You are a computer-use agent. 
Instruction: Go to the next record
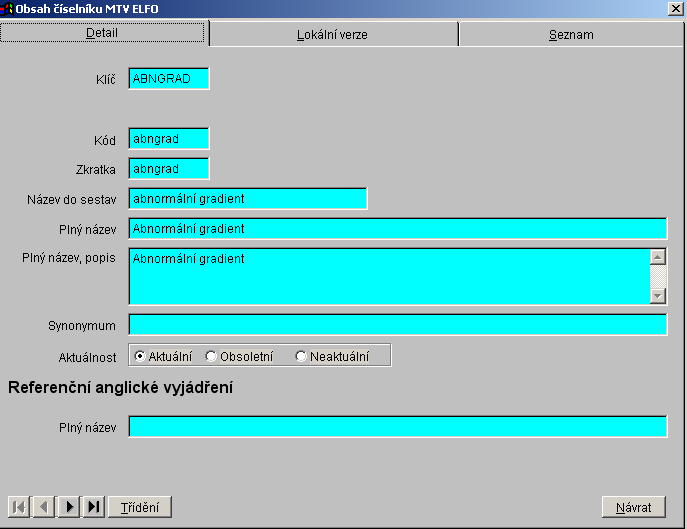click(x=69, y=507)
